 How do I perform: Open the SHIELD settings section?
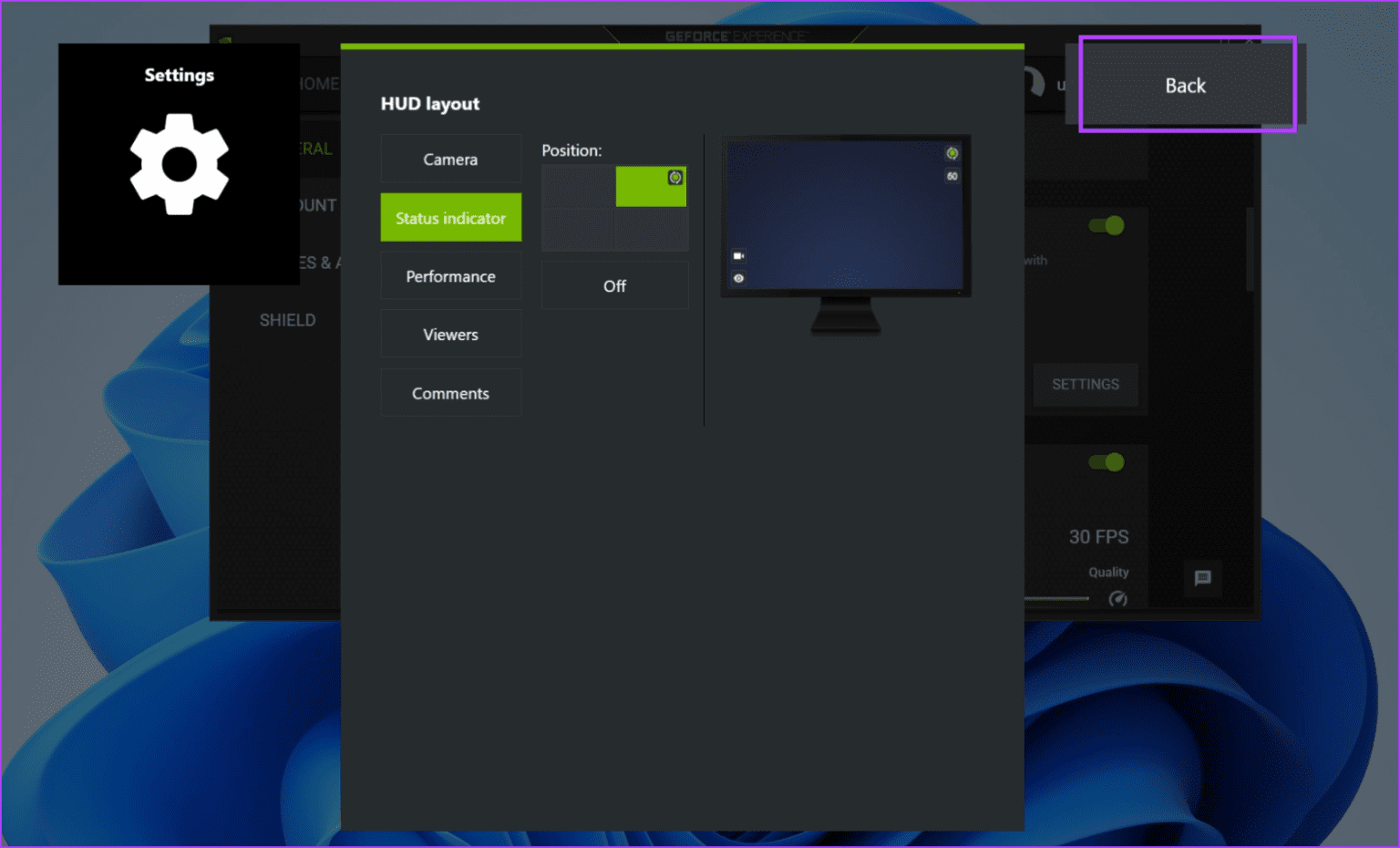pyautogui.click(x=288, y=320)
